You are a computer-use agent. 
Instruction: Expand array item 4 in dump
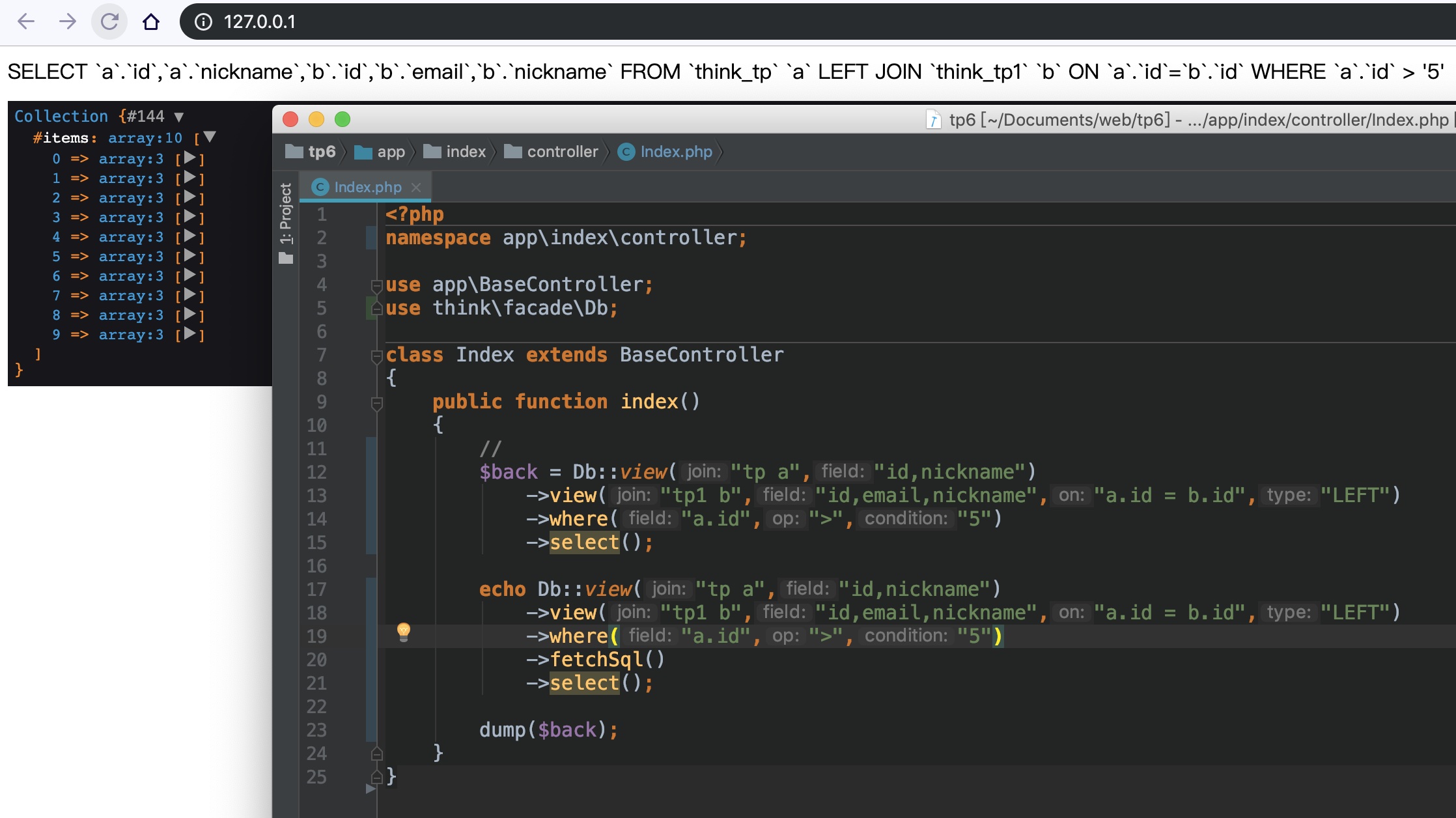tap(189, 236)
